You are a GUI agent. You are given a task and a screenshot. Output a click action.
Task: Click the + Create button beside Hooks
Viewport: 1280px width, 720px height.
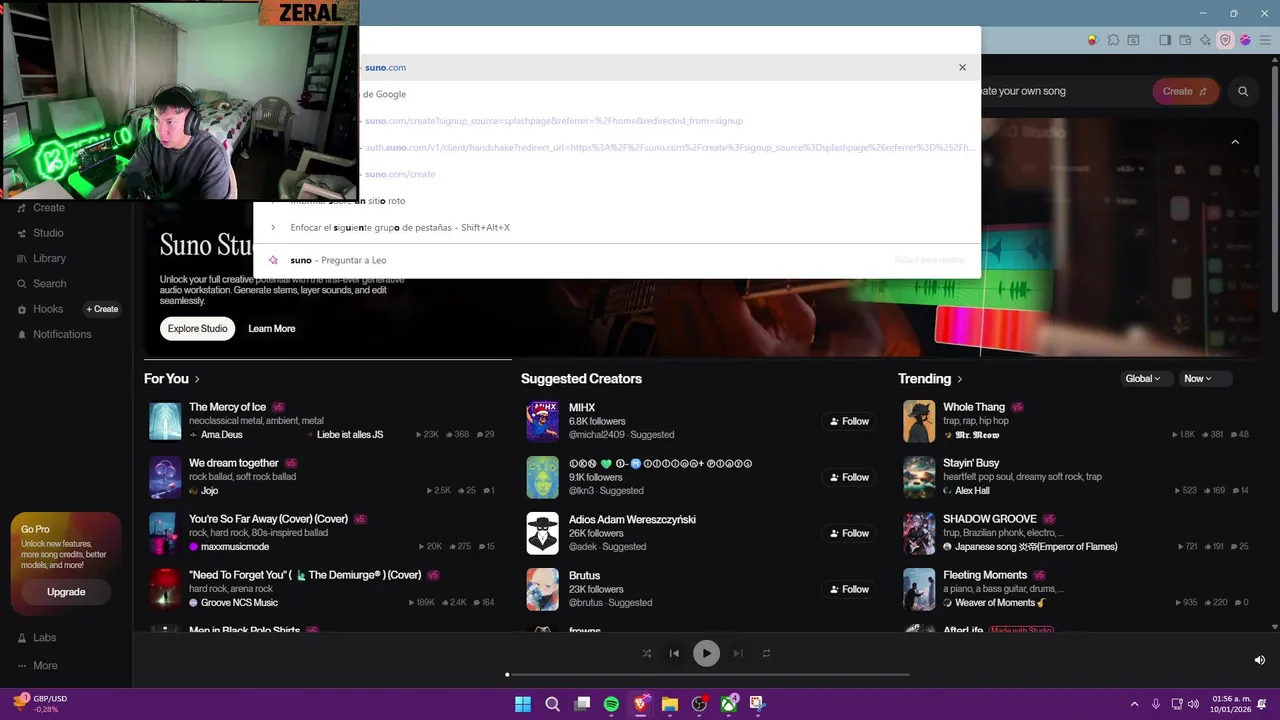pos(102,309)
